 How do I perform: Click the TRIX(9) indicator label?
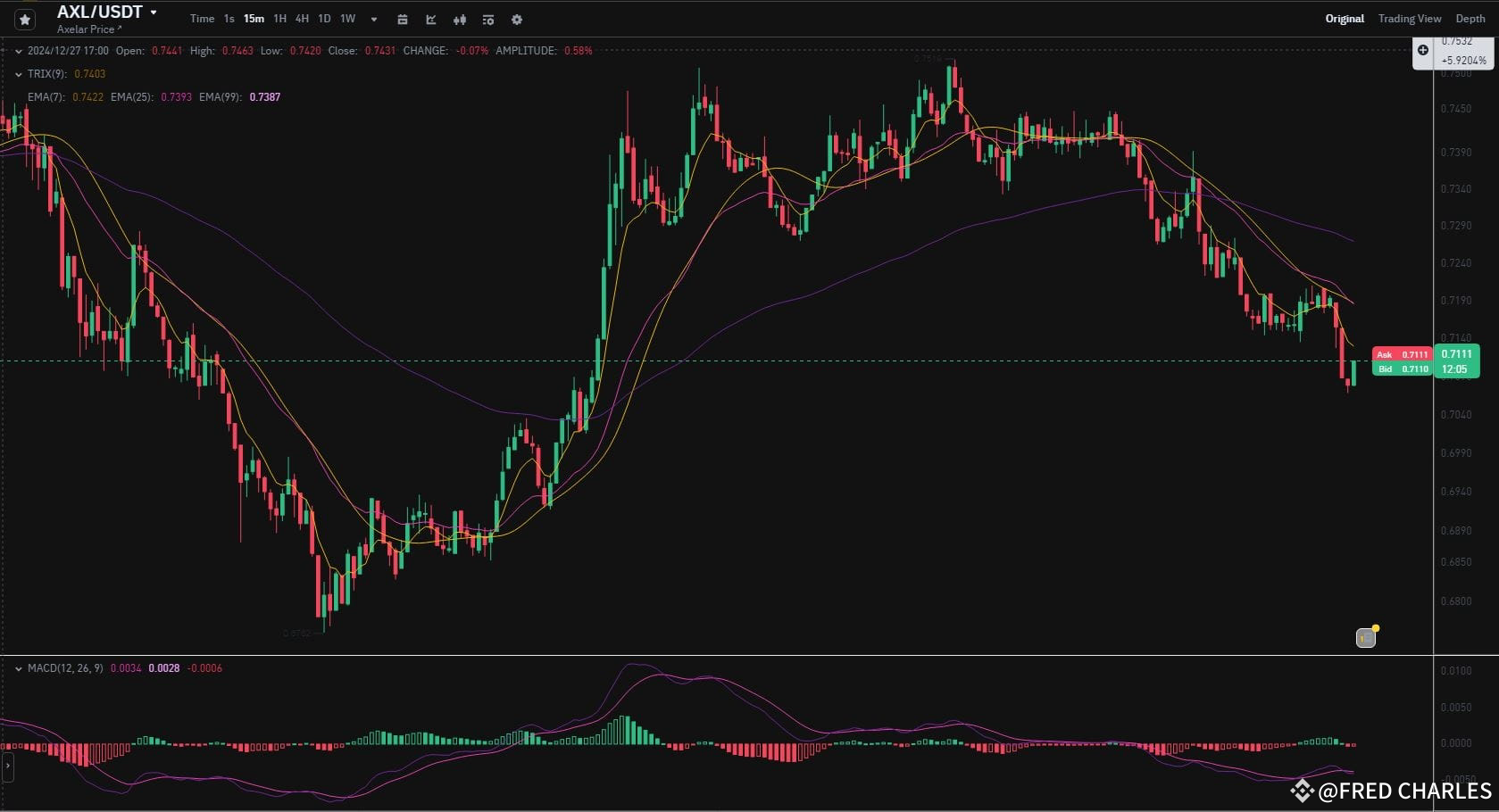click(x=47, y=74)
